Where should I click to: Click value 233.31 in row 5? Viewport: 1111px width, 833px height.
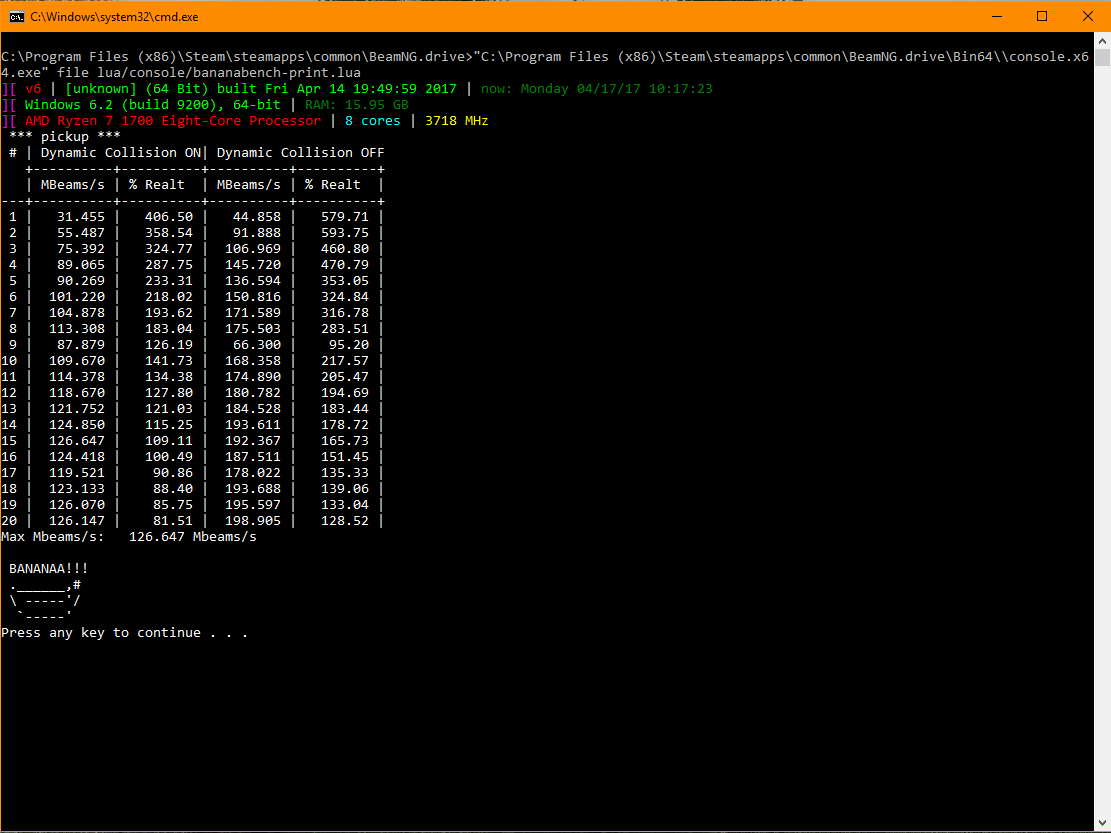tap(169, 280)
